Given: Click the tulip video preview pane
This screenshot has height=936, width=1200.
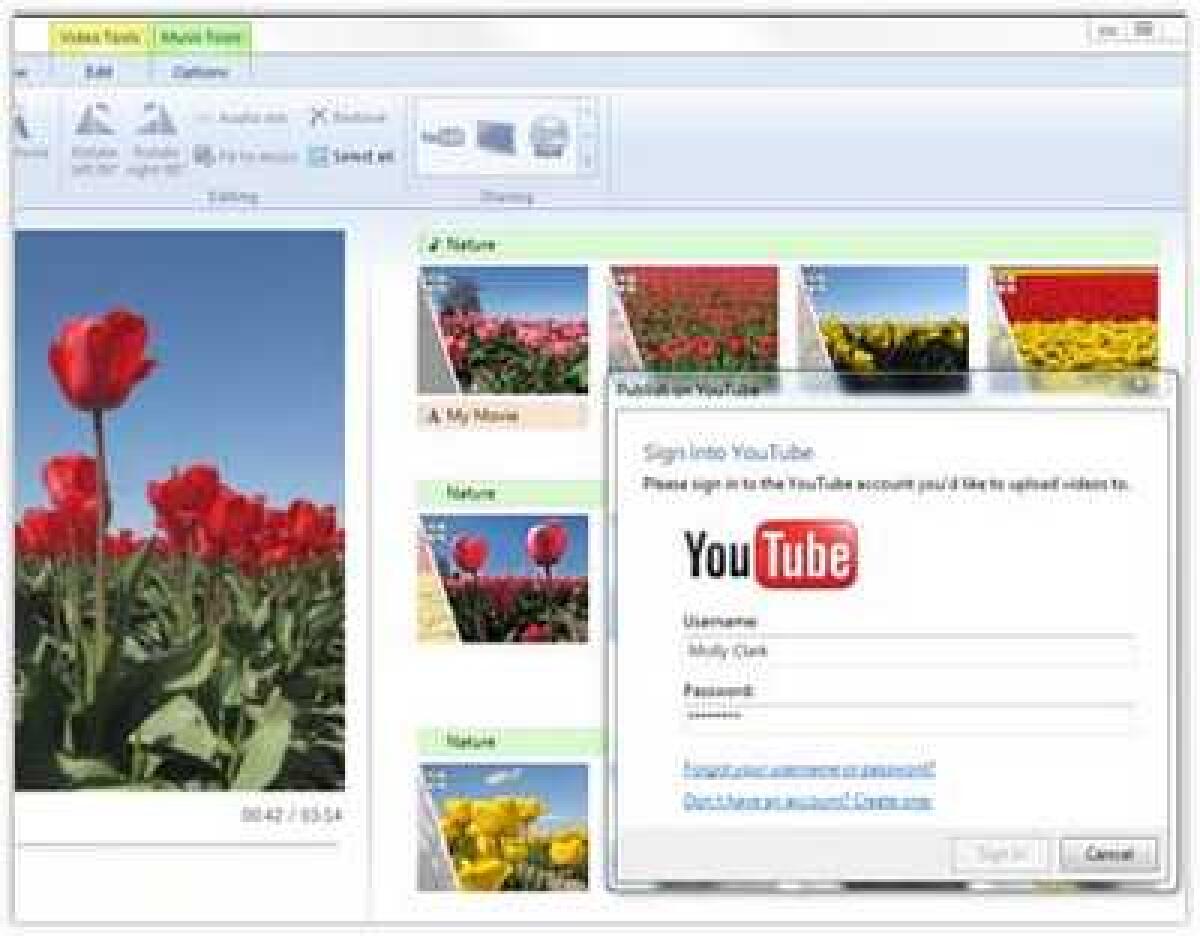Looking at the screenshot, I should [180, 510].
